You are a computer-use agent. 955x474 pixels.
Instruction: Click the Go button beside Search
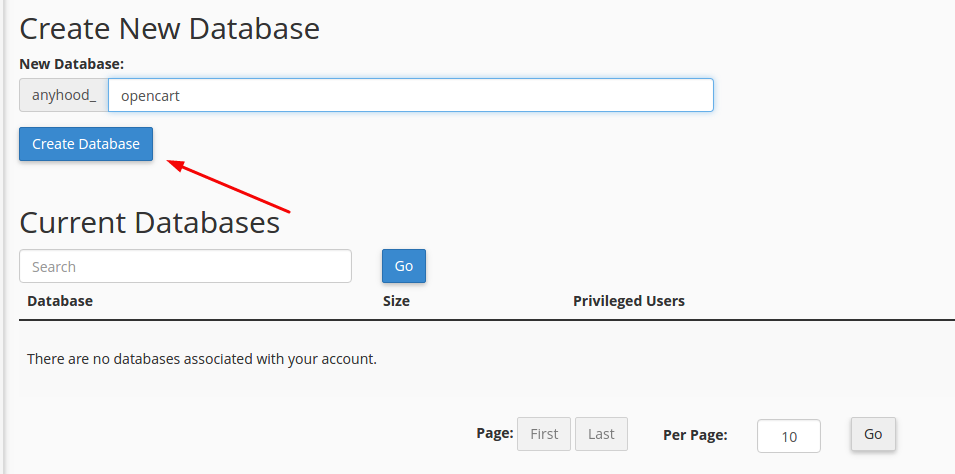(x=404, y=266)
